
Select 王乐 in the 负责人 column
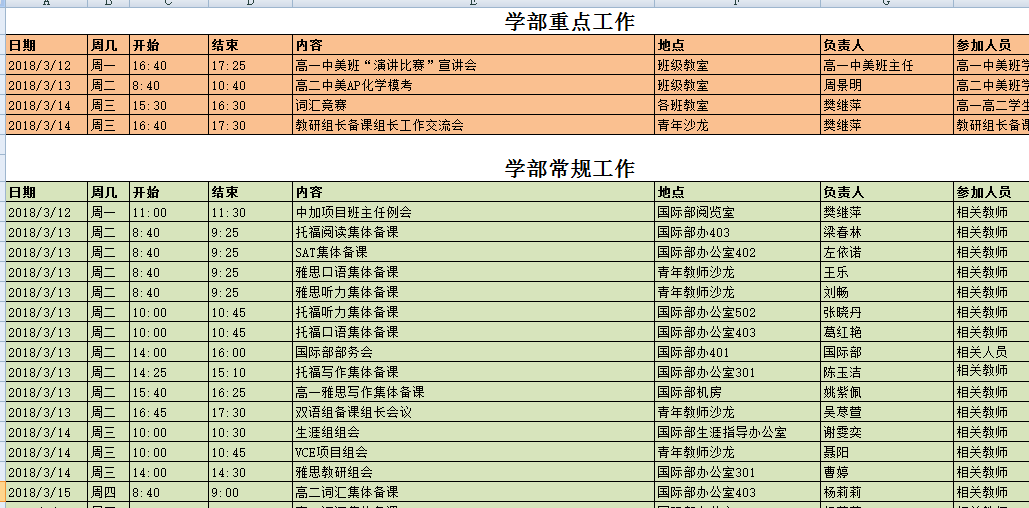(x=887, y=272)
